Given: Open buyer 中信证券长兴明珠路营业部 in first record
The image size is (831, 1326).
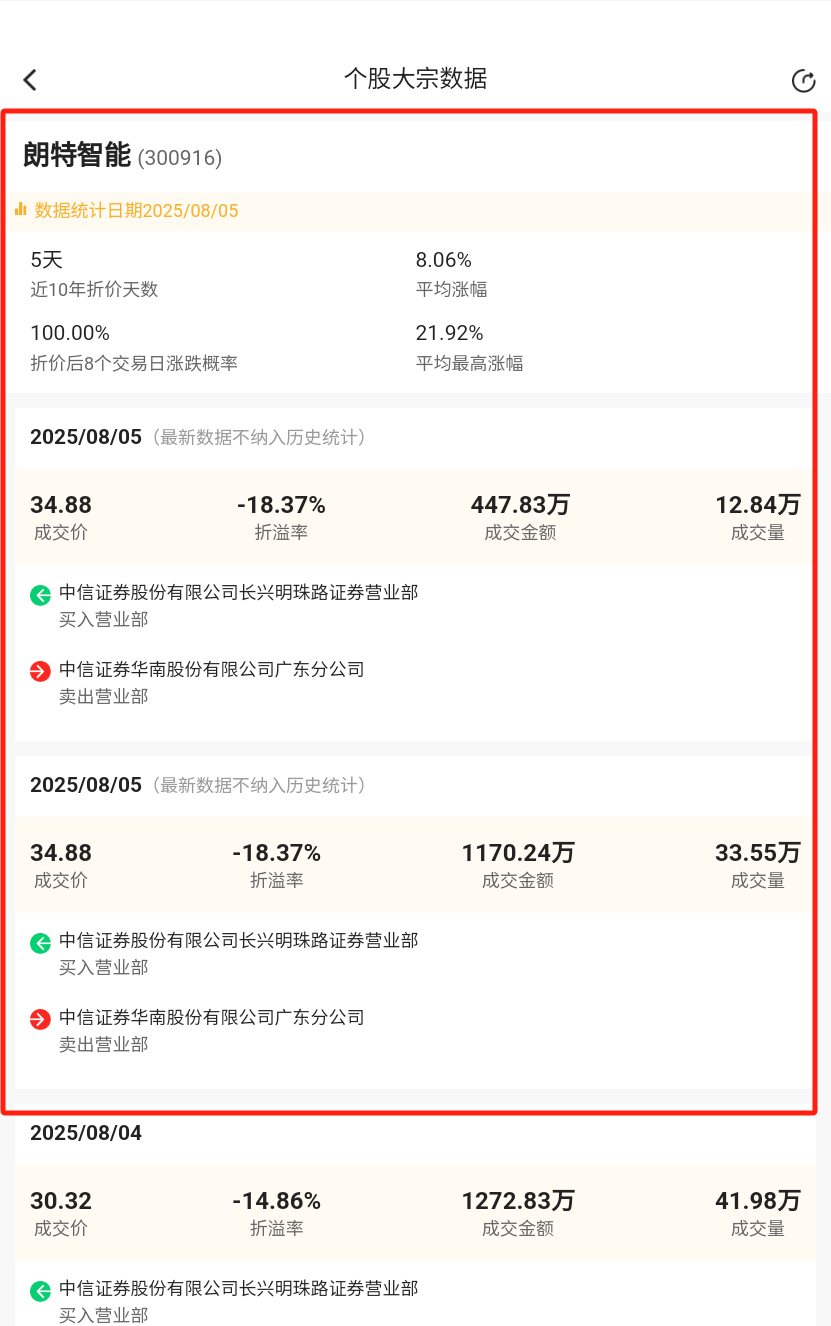Looking at the screenshot, I should [238, 593].
